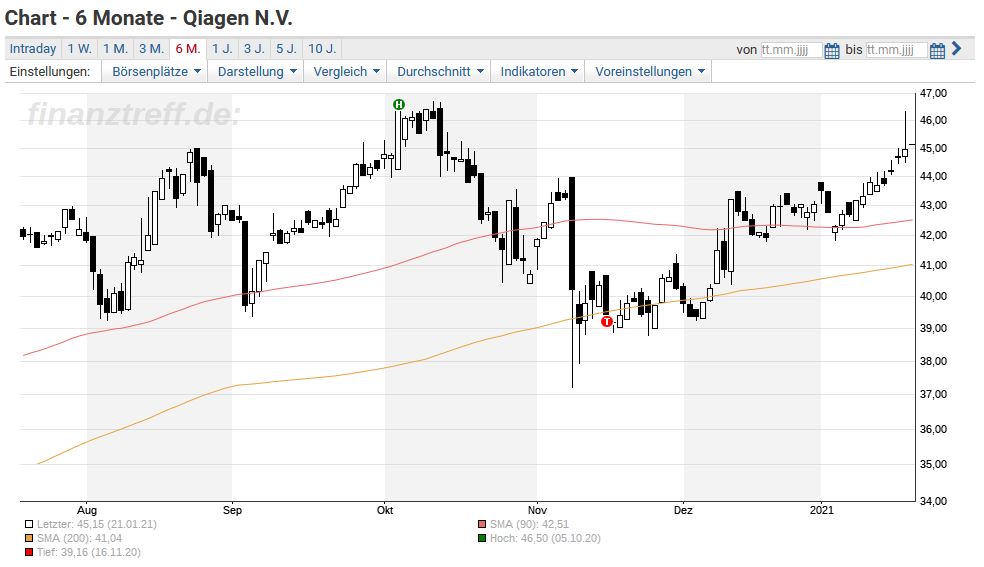The height and width of the screenshot is (567, 984).
Task: Expand the Vergleich dropdown
Action: click(x=346, y=72)
